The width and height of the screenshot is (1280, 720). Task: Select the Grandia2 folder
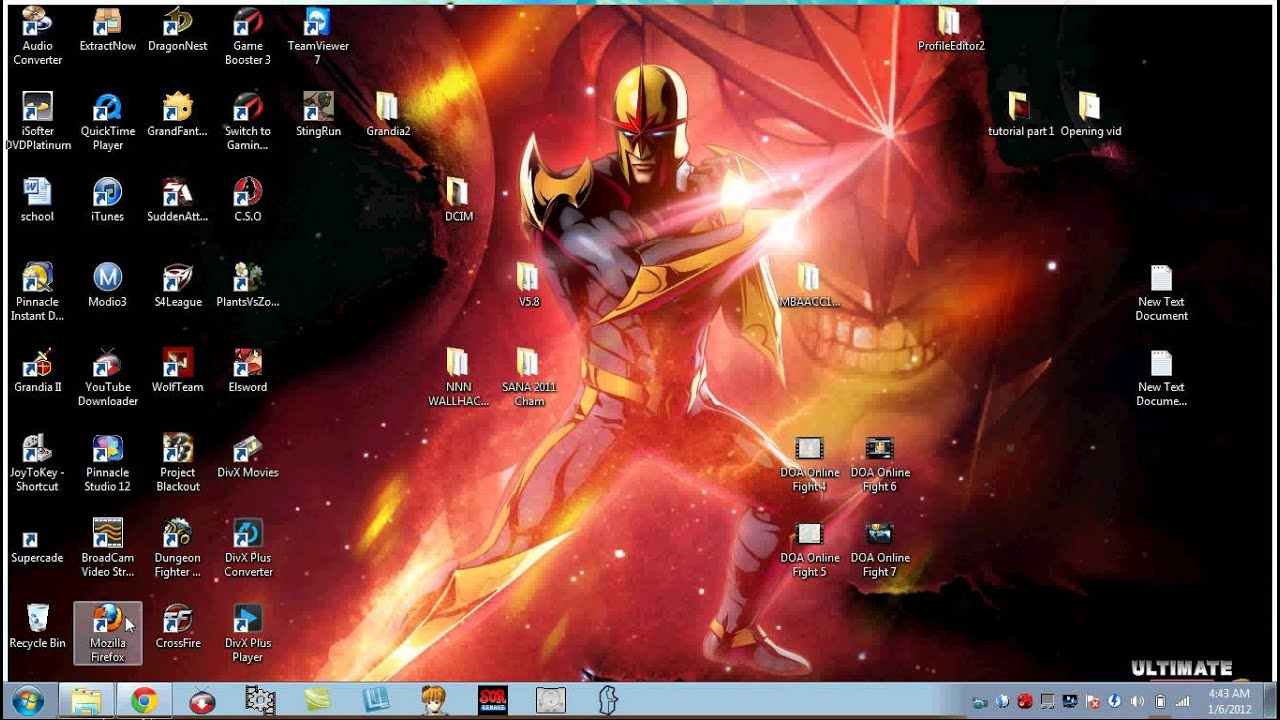(x=388, y=114)
